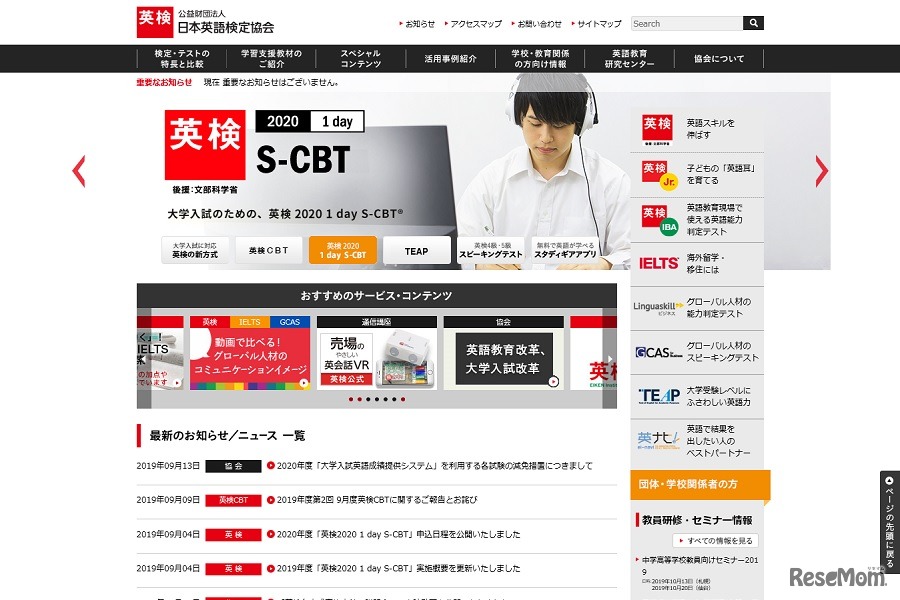Open the 売場のやさしい英会話VR card

tap(377, 353)
